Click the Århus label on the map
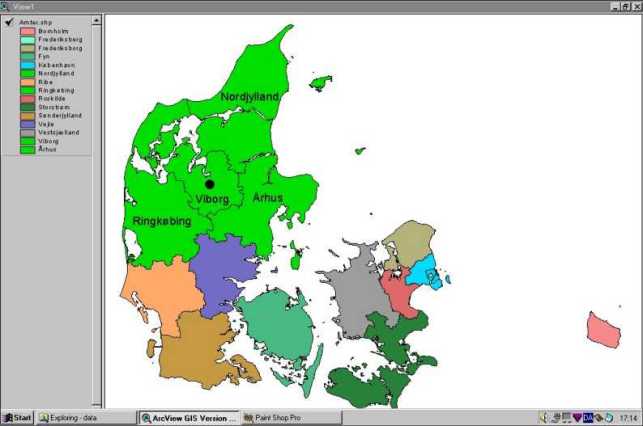This screenshot has width=643, height=426. click(267, 198)
